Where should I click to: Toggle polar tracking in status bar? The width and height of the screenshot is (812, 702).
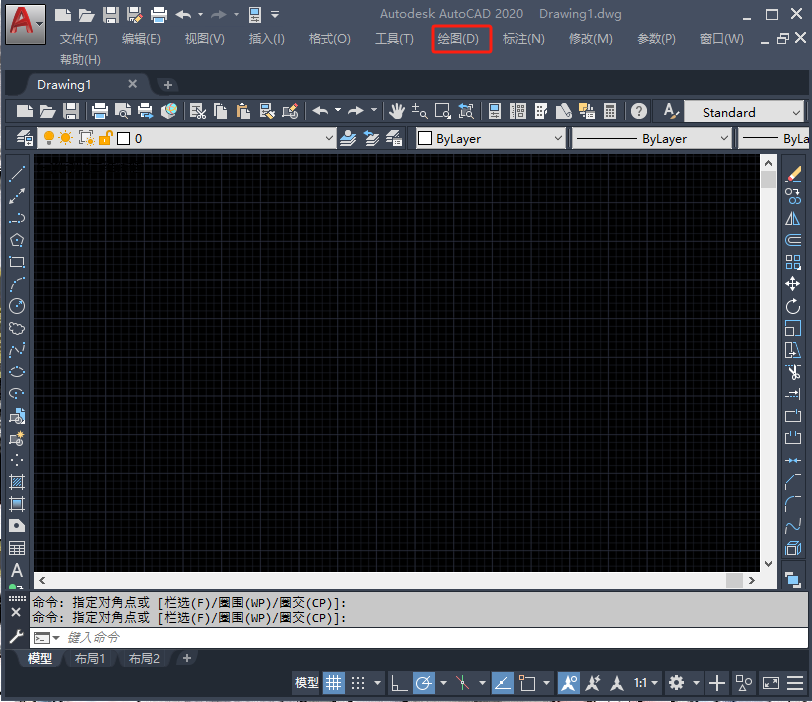tap(424, 683)
